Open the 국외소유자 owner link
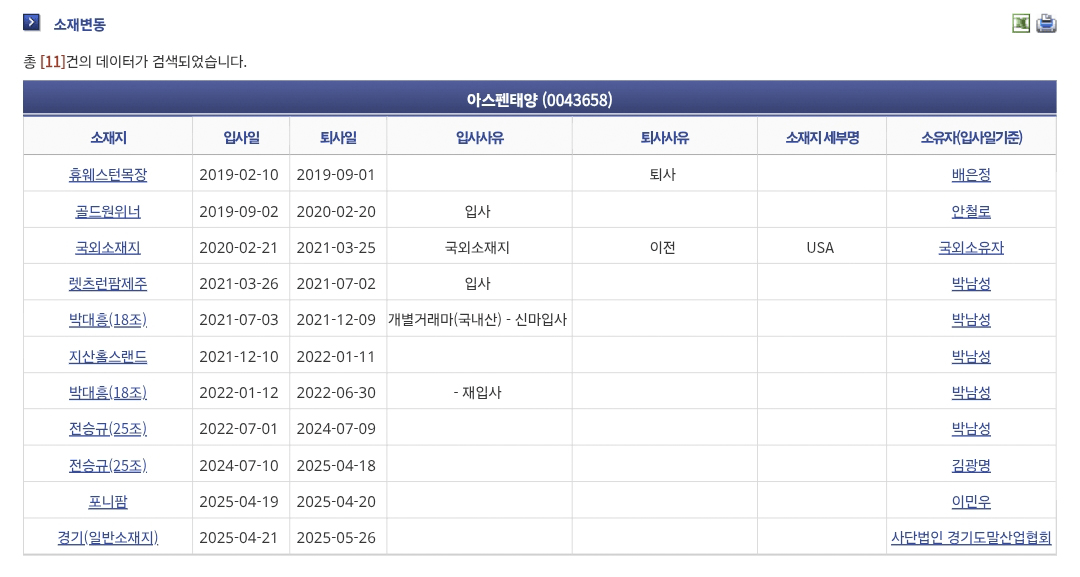The image size is (1080, 577). point(971,248)
